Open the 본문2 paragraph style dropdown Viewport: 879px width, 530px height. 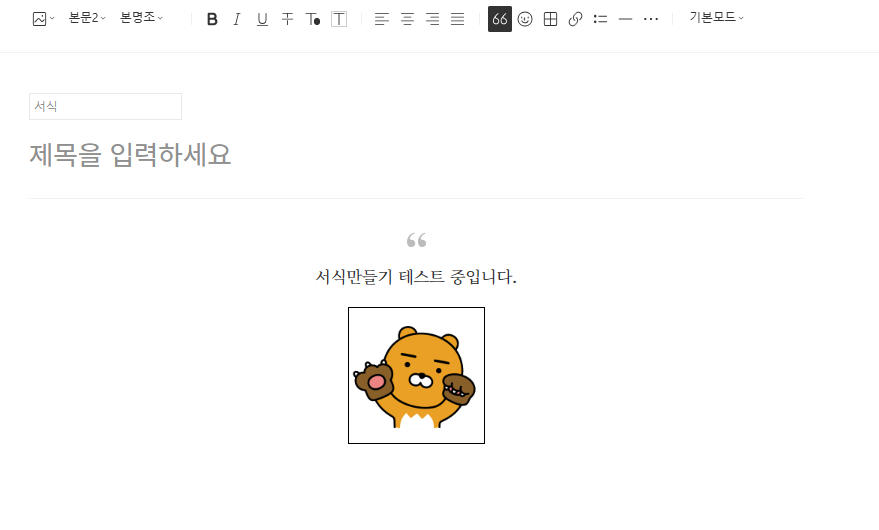[87, 18]
